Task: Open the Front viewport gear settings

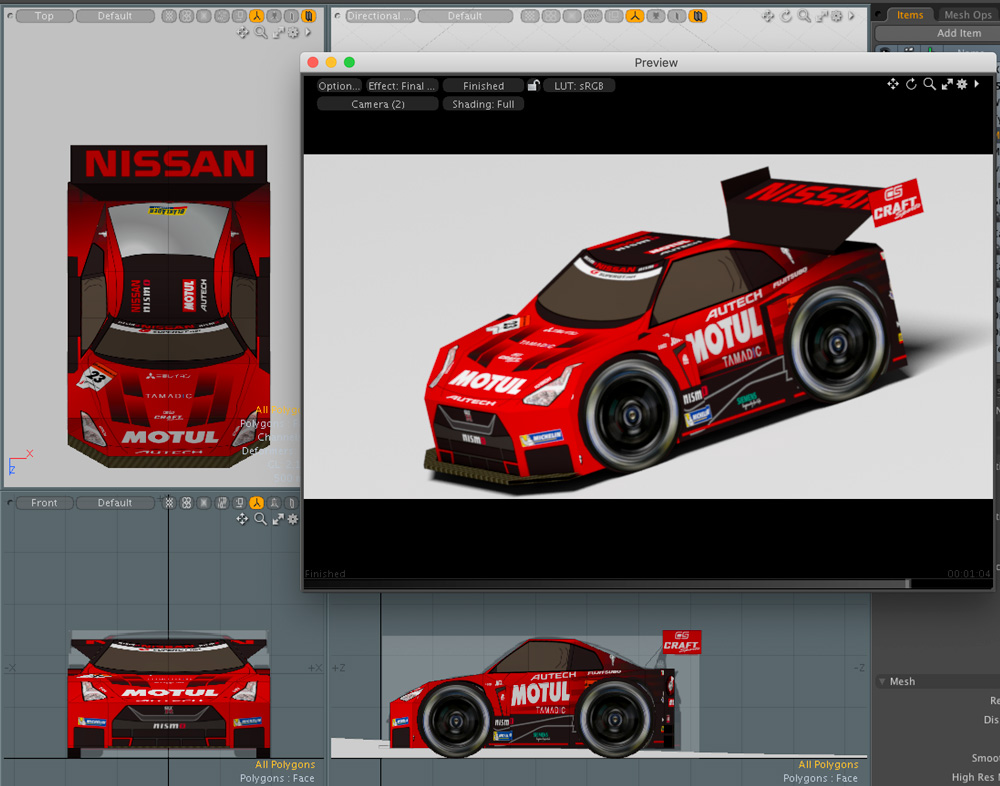Action: click(293, 519)
